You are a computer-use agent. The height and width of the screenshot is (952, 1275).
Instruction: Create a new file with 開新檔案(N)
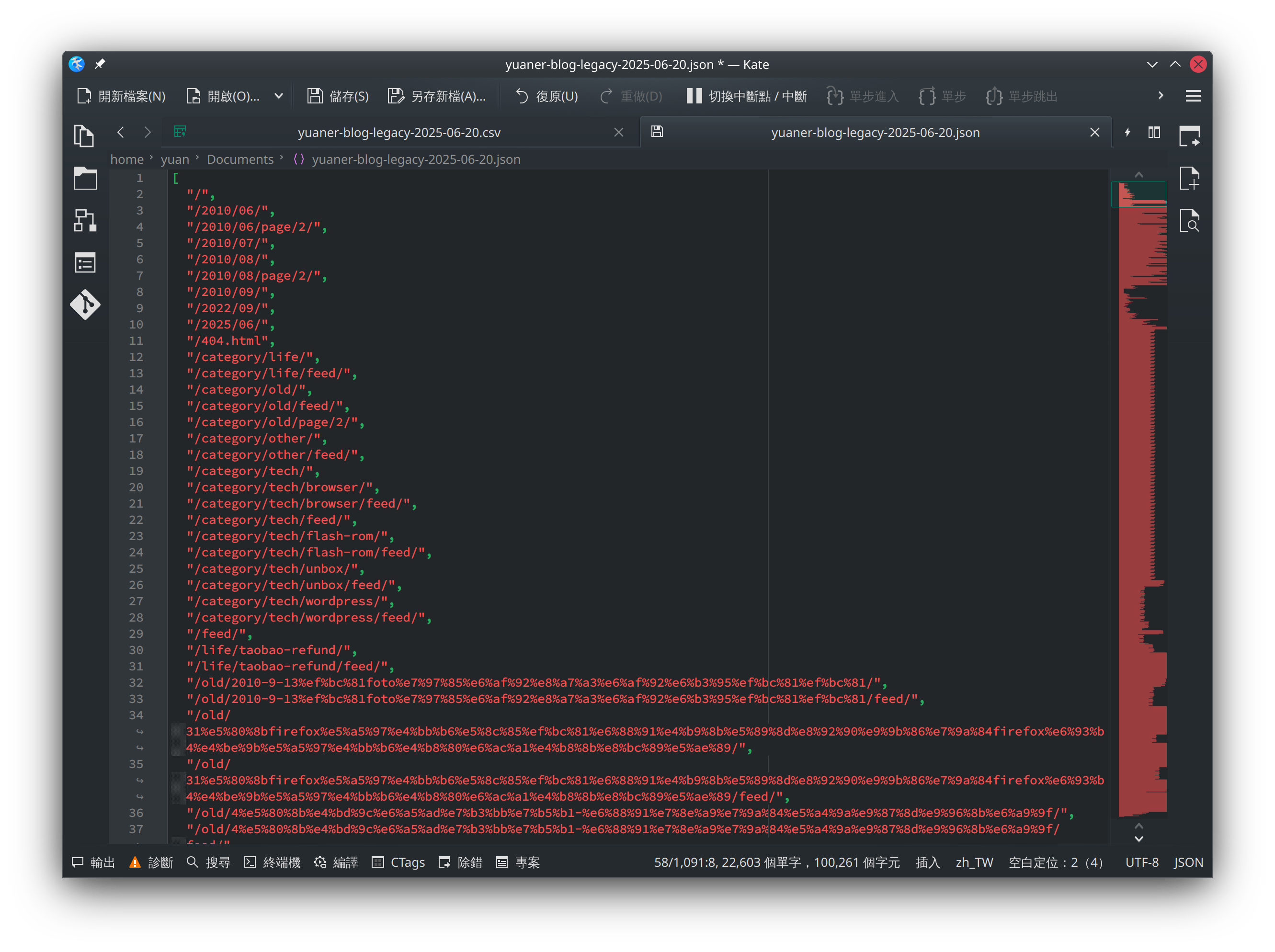coord(121,96)
